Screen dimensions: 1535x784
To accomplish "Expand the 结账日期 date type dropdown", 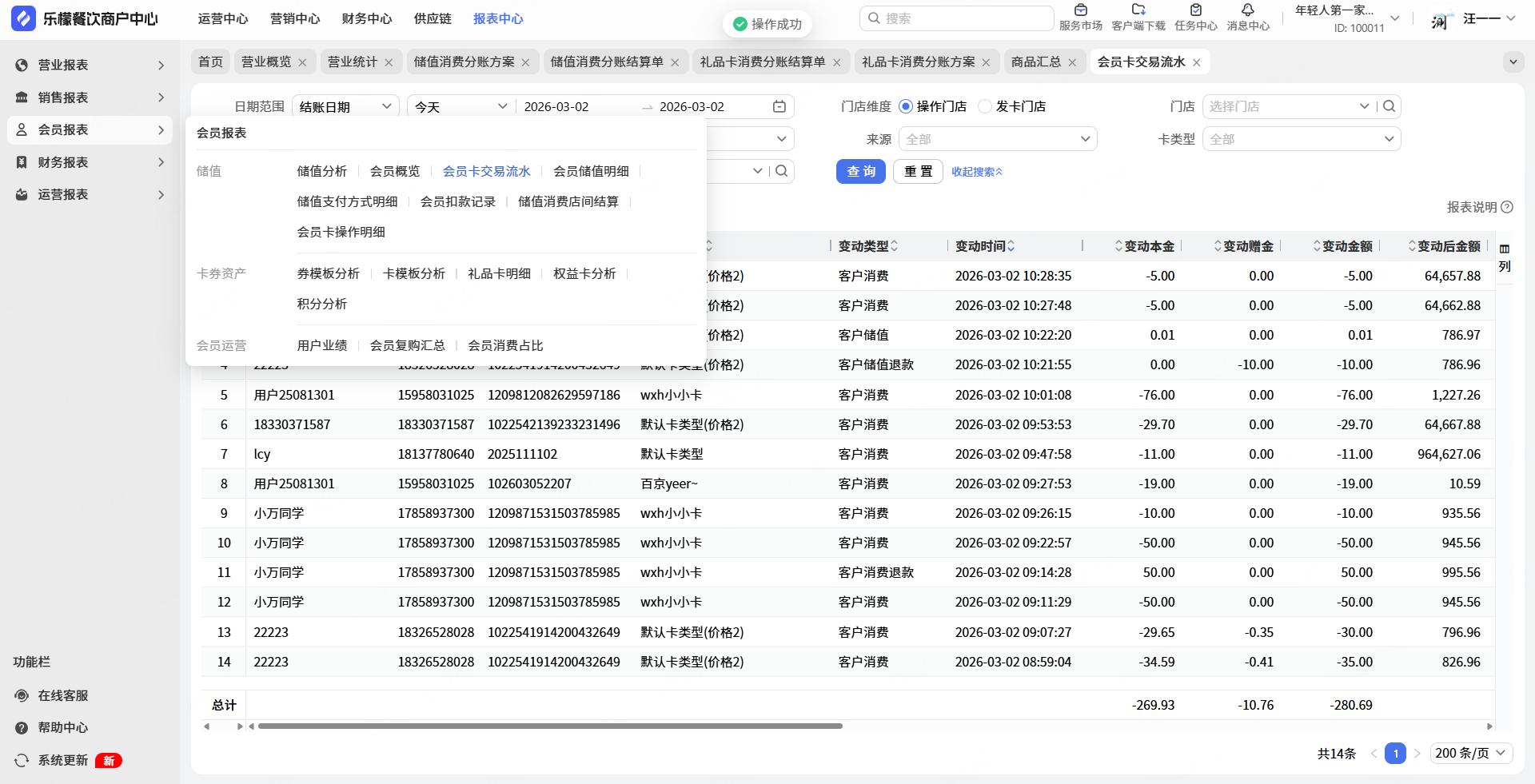I will pos(345,106).
